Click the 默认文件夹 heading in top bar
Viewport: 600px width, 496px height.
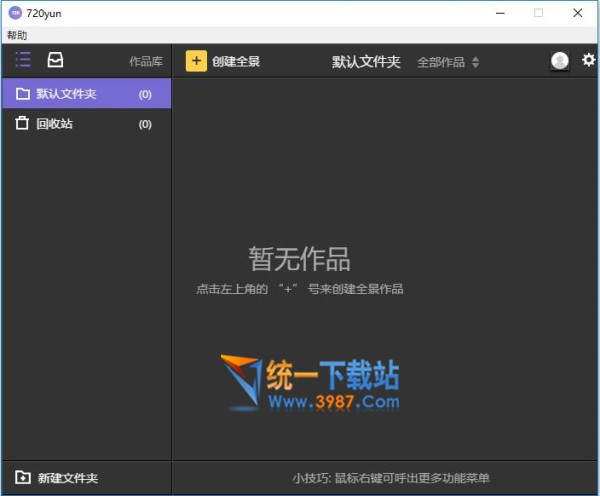tap(366, 62)
